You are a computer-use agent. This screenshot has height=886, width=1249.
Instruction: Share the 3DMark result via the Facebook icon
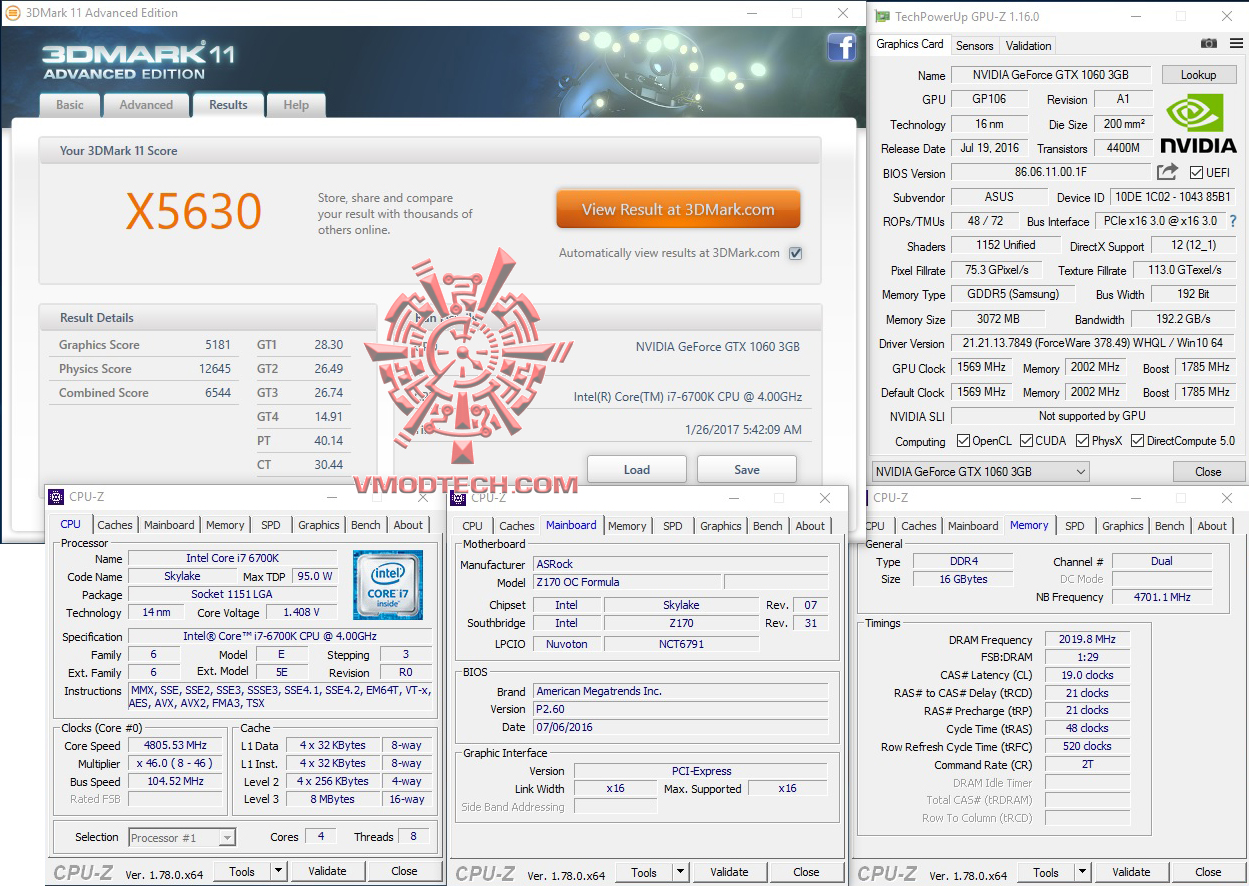tap(842, 47)
